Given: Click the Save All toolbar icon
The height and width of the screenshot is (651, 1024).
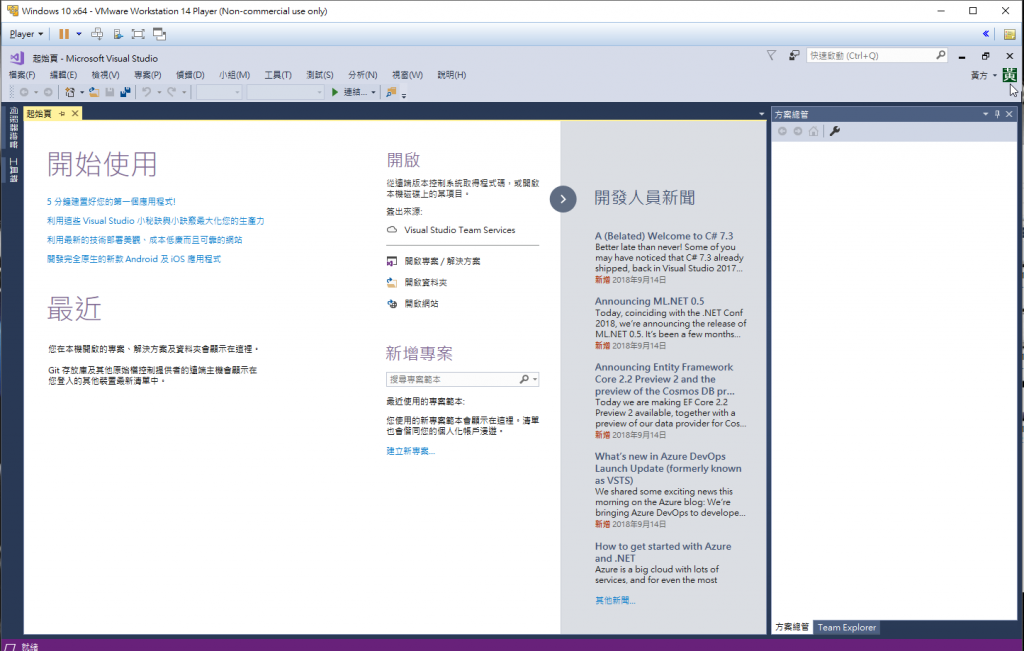Looking at the screenshot, I should 125,92.
